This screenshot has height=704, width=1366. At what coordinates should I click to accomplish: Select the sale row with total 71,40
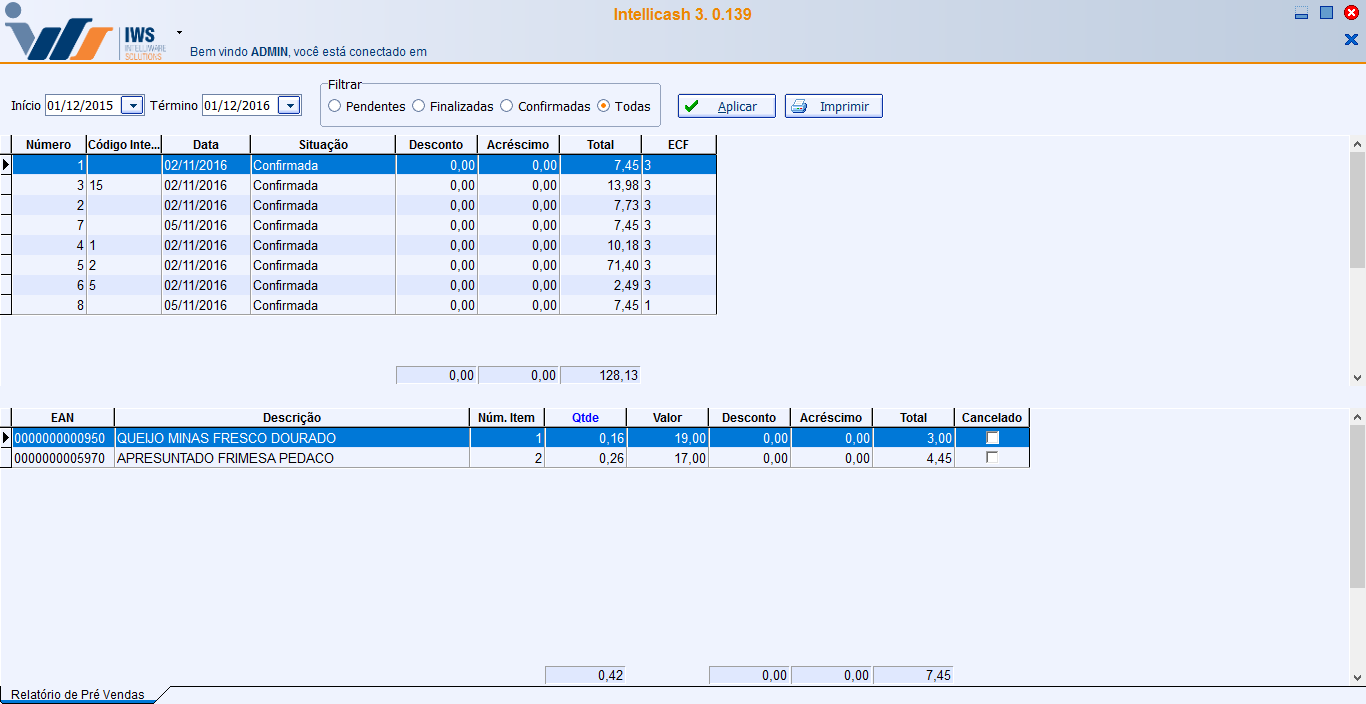[x=364, y=265]
